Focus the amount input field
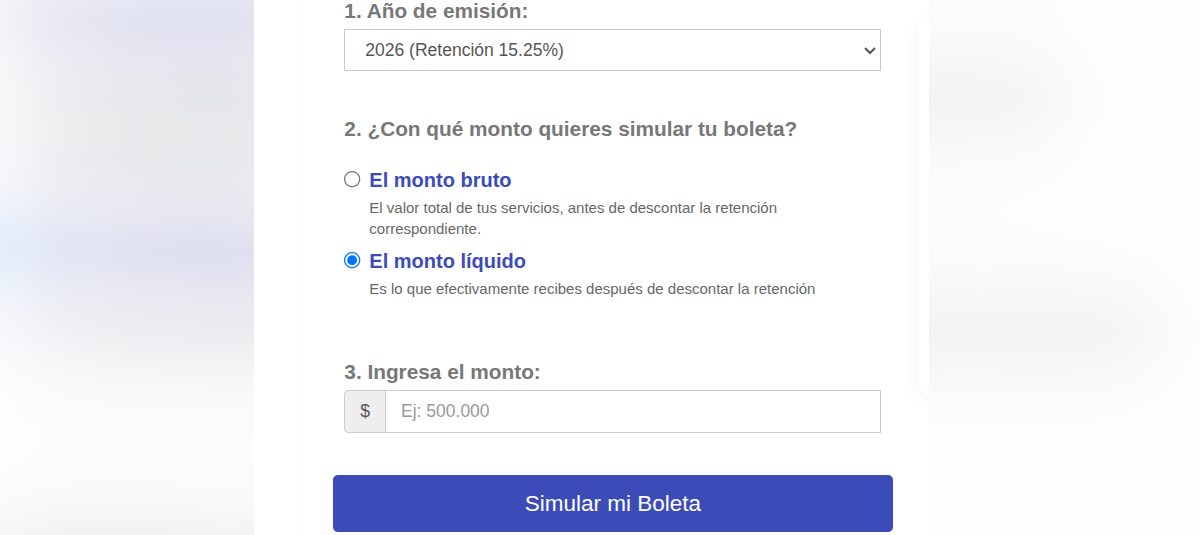The height and width of the screenshot is (535, 1200). (x=632, y=411)
